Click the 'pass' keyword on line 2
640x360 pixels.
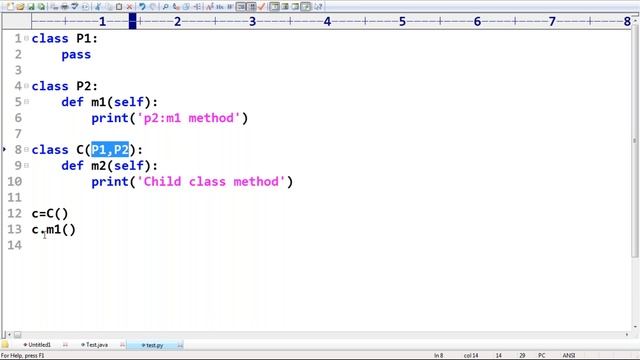pyautogui.click(x=76, y=55)
